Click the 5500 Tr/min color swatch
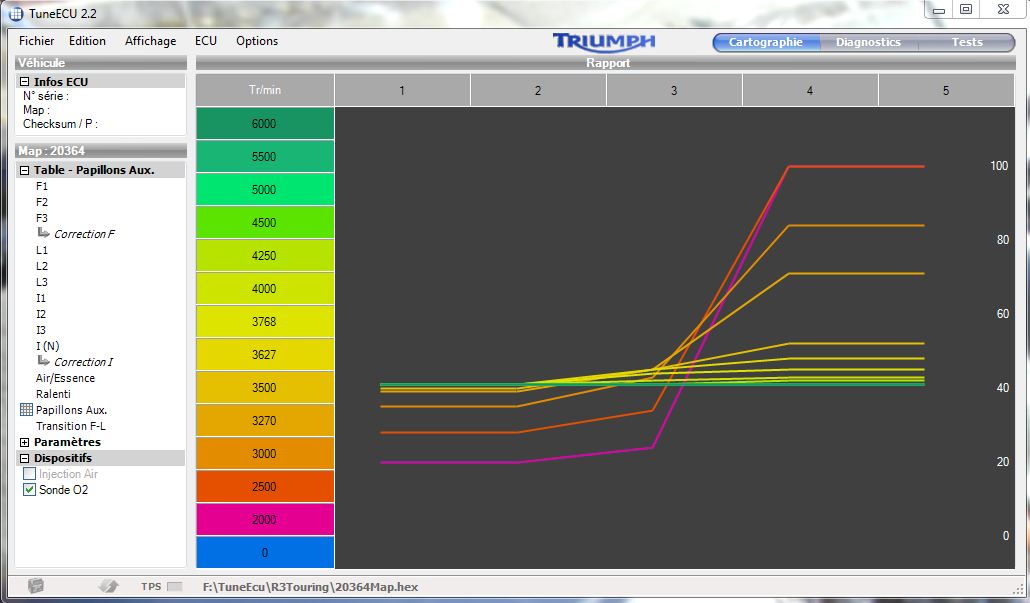Viewport: 1030px width, 603px height. 265,156
